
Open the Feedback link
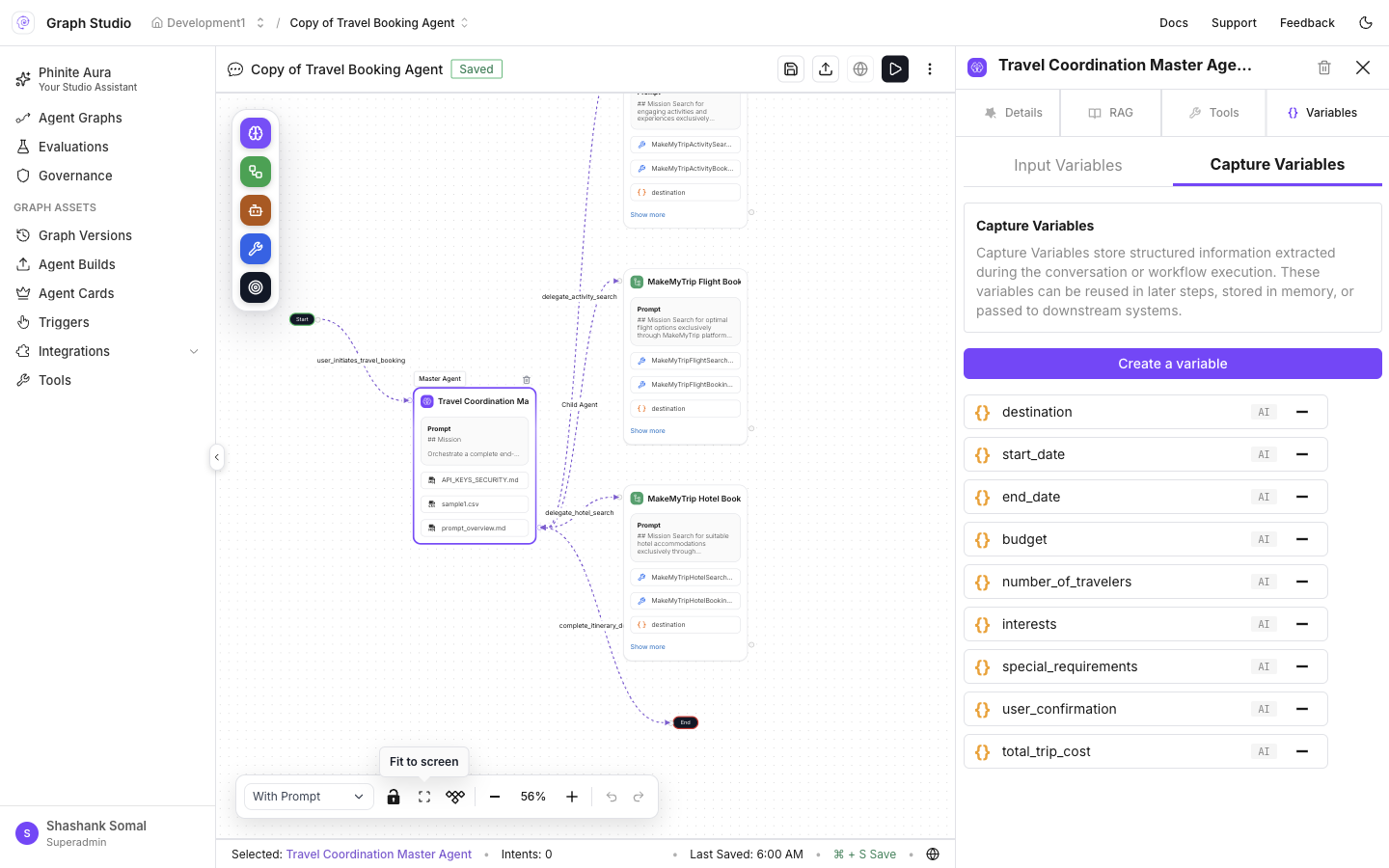(1307, 23)
